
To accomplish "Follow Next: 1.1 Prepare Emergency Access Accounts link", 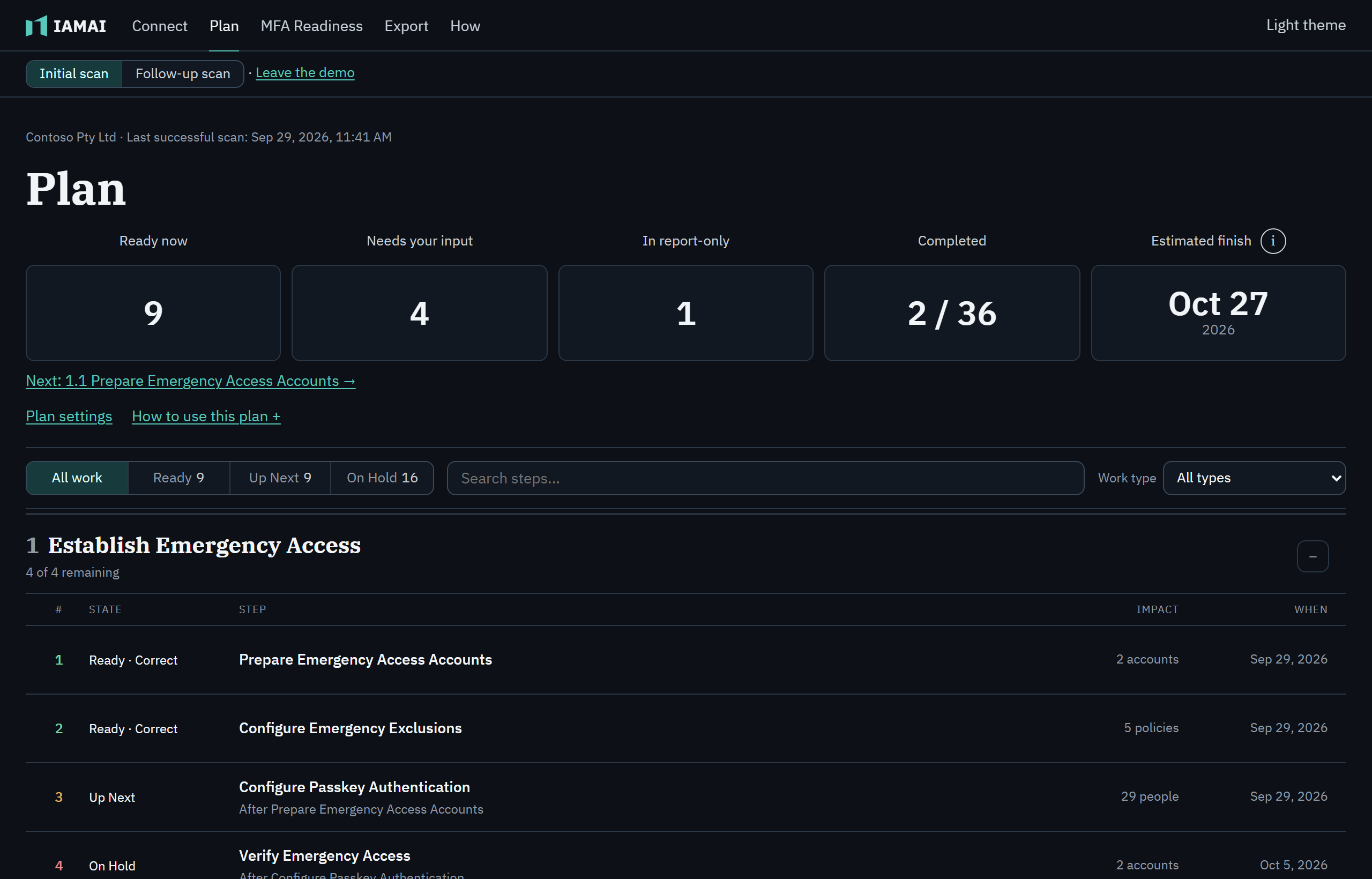I will (191, 381).
